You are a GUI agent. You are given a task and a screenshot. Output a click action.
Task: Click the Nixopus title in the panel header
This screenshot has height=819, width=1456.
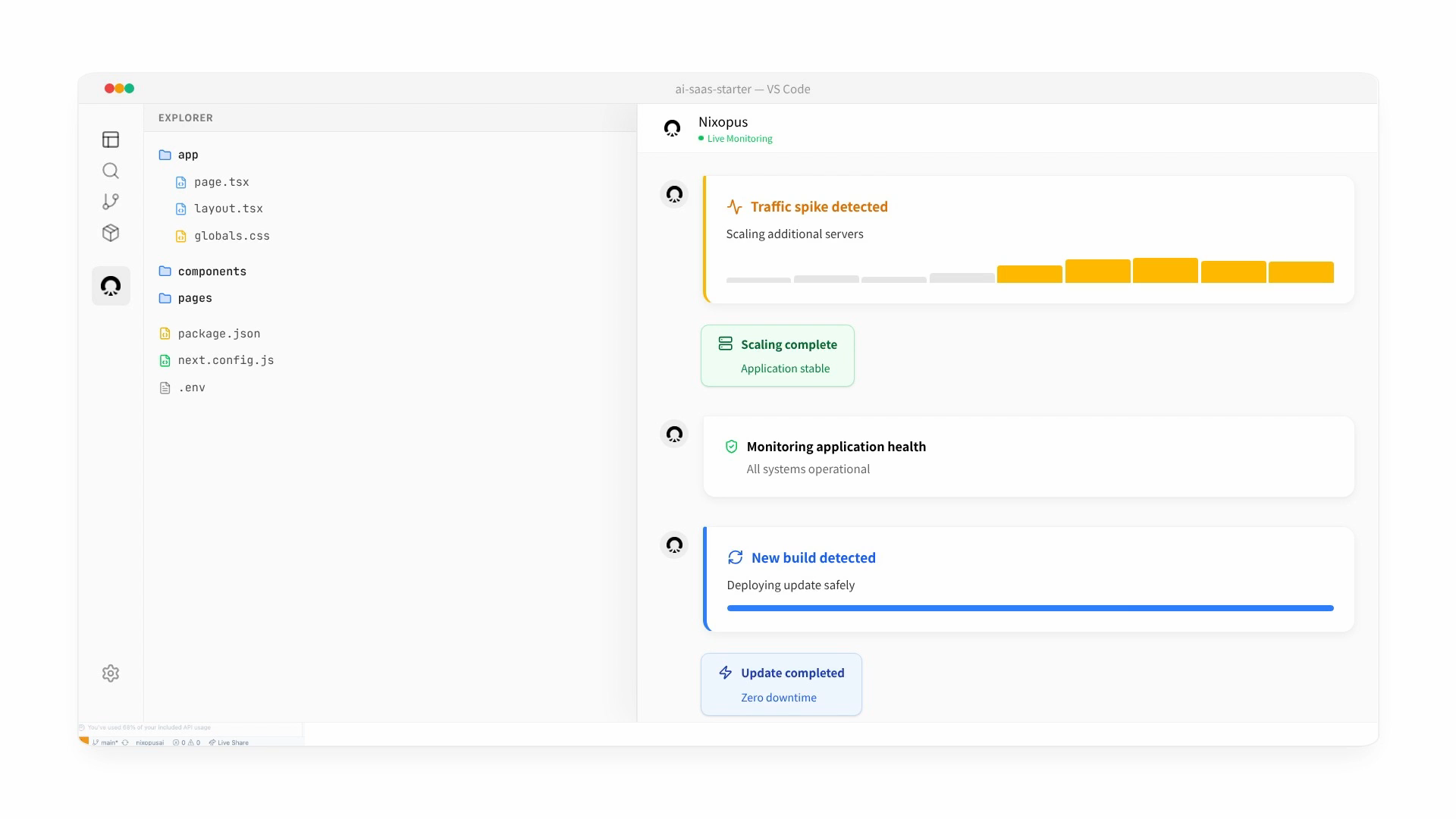coord(723,122)
